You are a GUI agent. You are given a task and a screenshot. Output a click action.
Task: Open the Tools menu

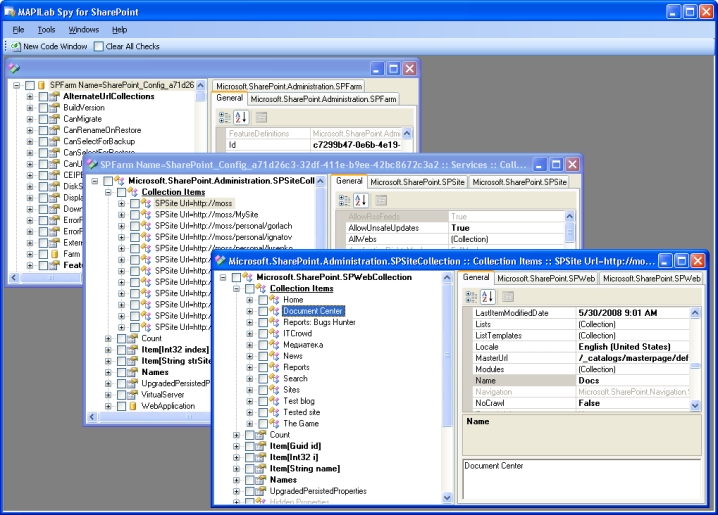point(46,30)
